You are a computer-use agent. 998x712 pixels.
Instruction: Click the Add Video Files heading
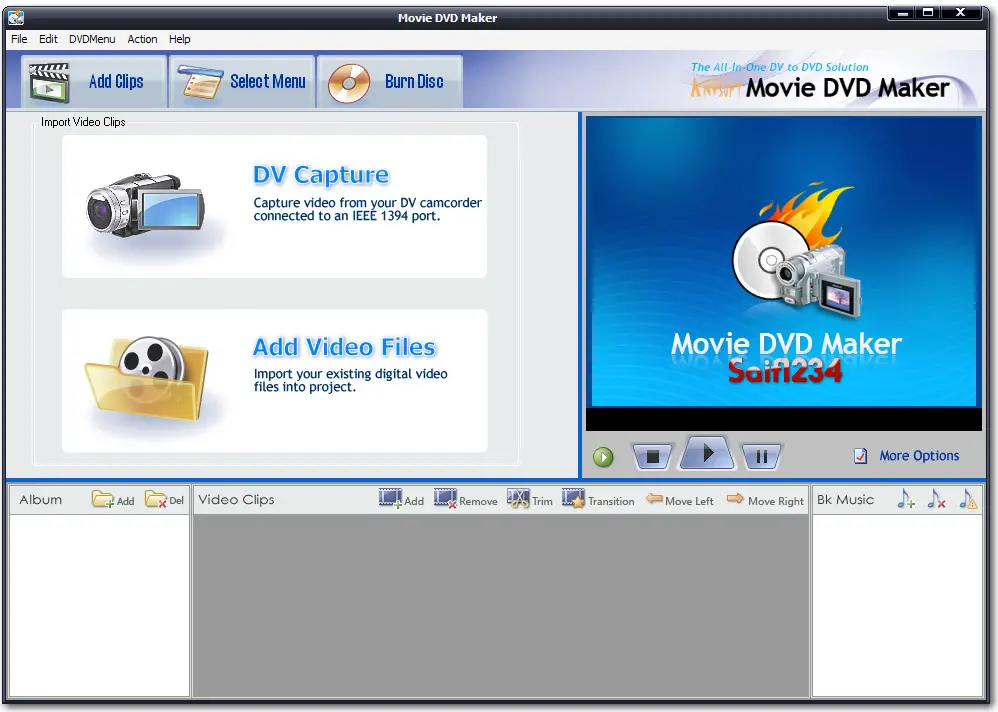[x=344, y=347]
